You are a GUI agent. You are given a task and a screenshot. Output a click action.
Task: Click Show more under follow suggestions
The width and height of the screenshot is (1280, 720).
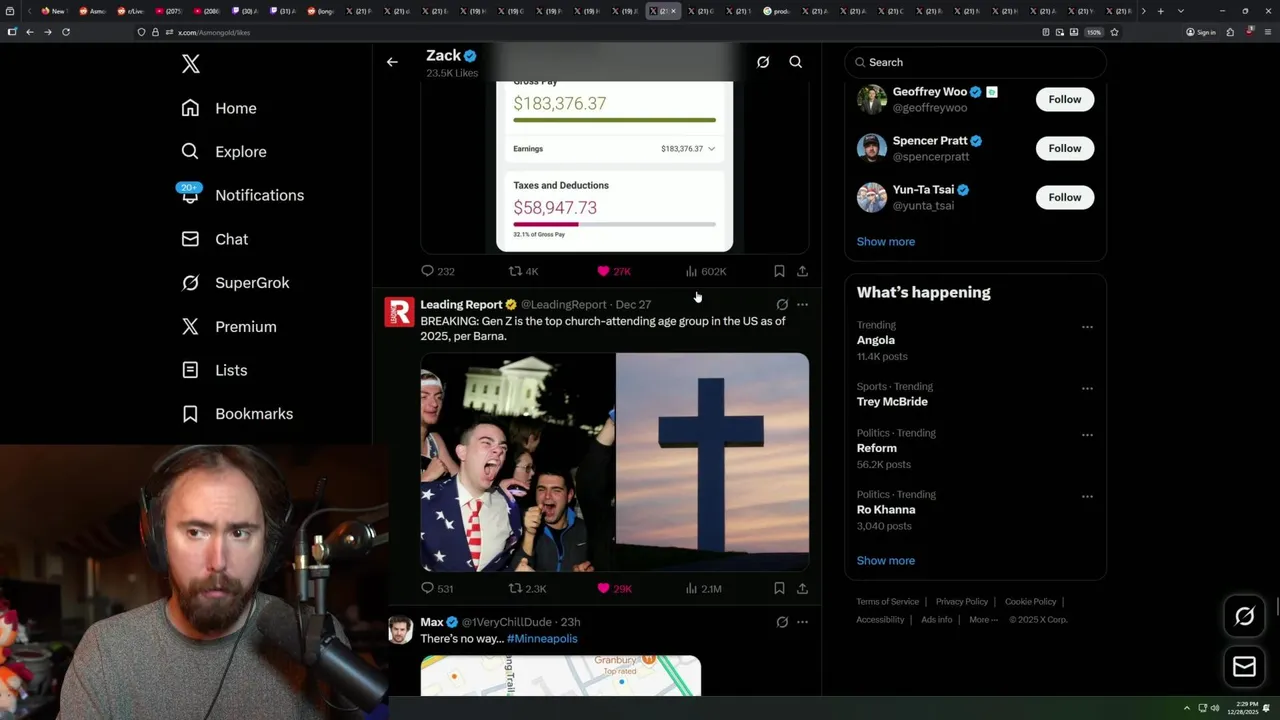point(886,241)
